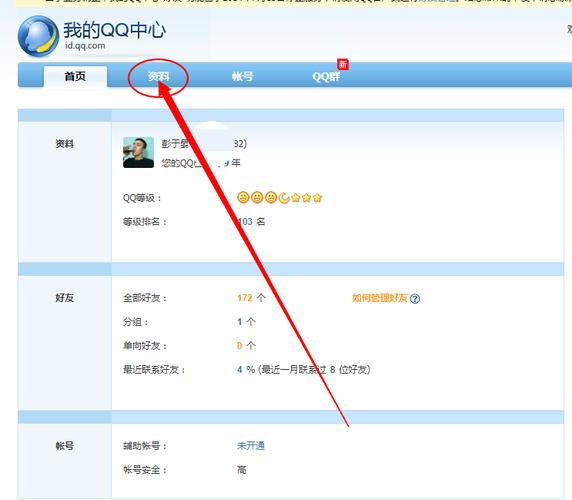Click the 0 one-way friends count

[240, 345]
